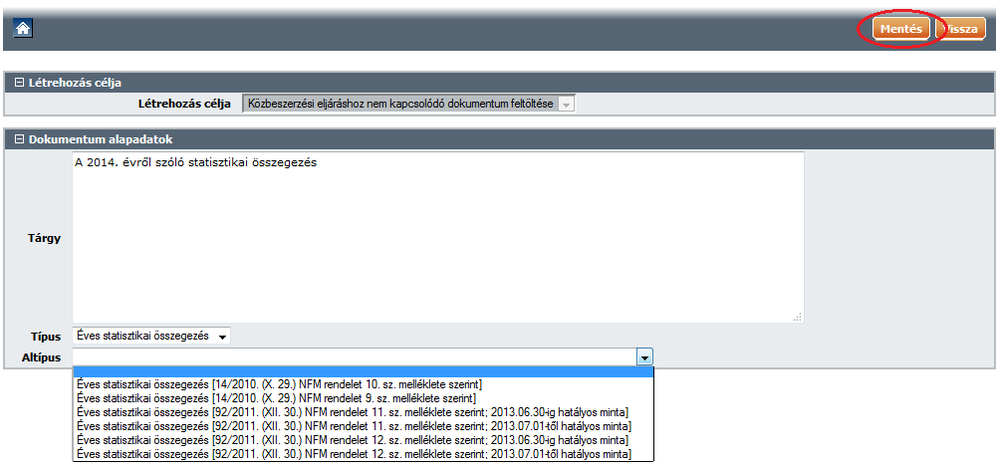1000x468 pixels.
Task: Select 92/2011 11. sz. melléklete, 2013.07.01-től hatályos minta
Action: [x=353, y=426]
